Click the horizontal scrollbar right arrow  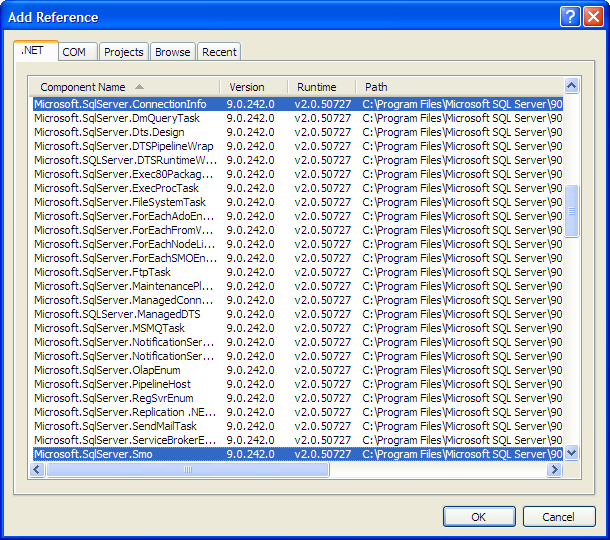point(554,470)
